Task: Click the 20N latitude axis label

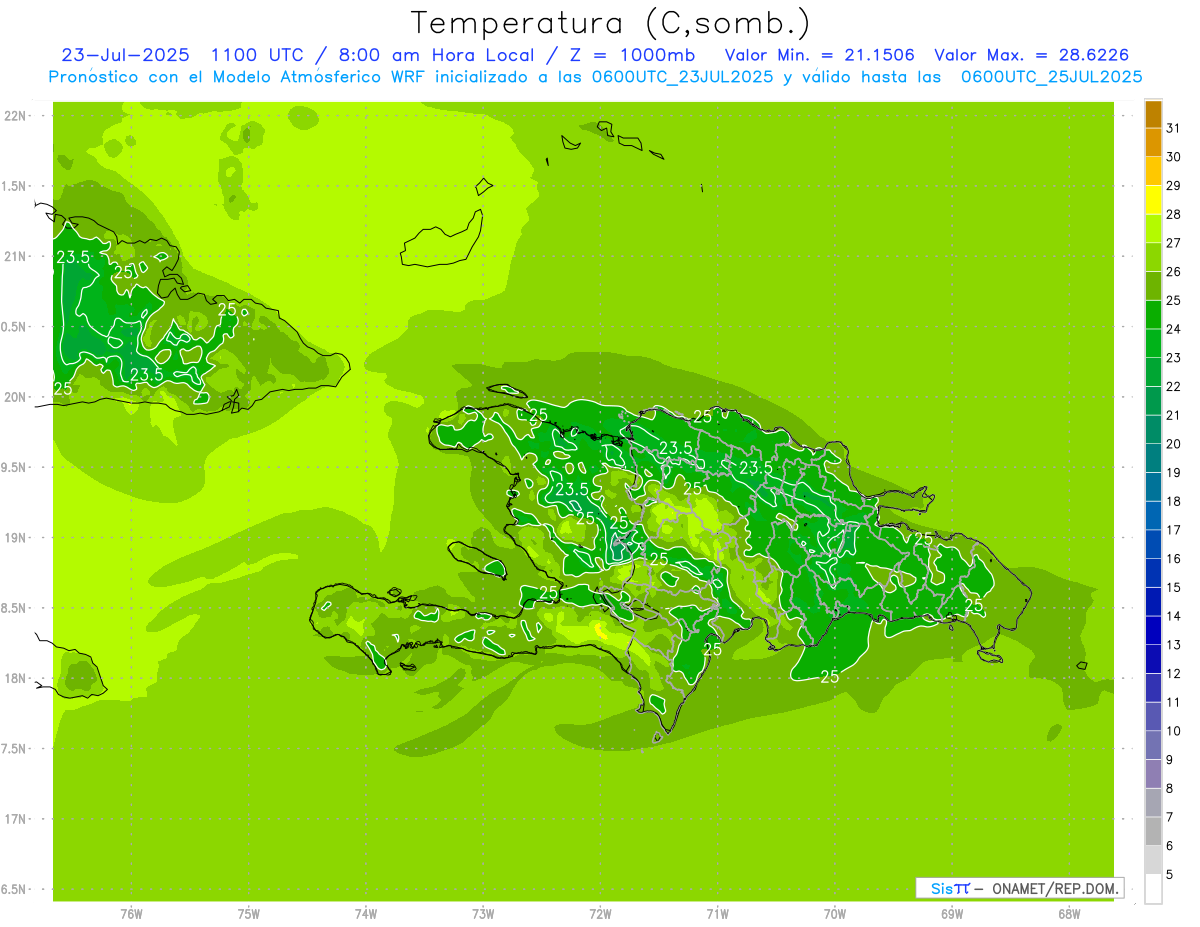Action: pos(15,397)
